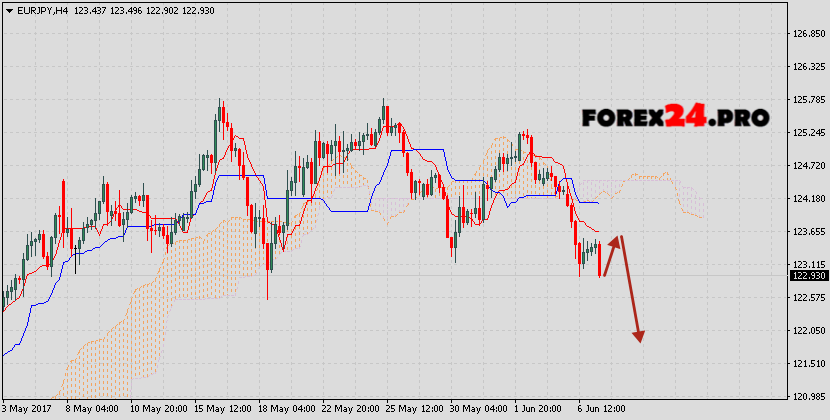
Task: Click the 126.850 price axis label
Action: pyautogui.click(x=808, y=34)
